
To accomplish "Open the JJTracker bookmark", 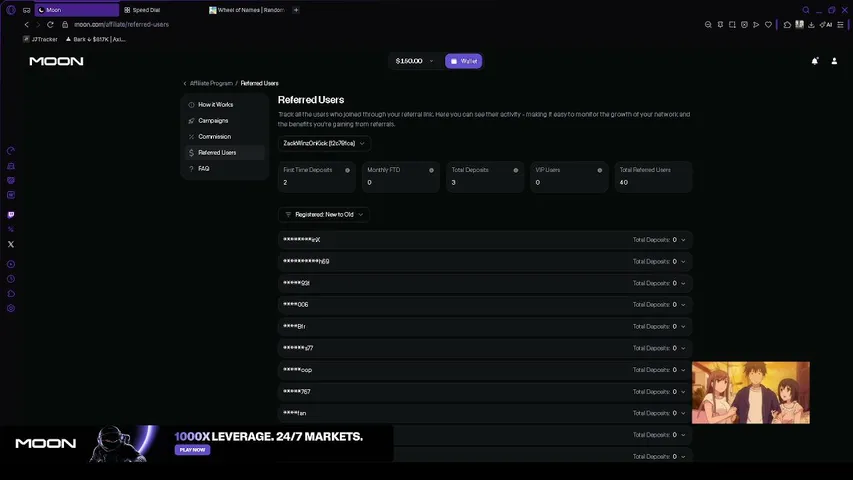I will point(40,39).
